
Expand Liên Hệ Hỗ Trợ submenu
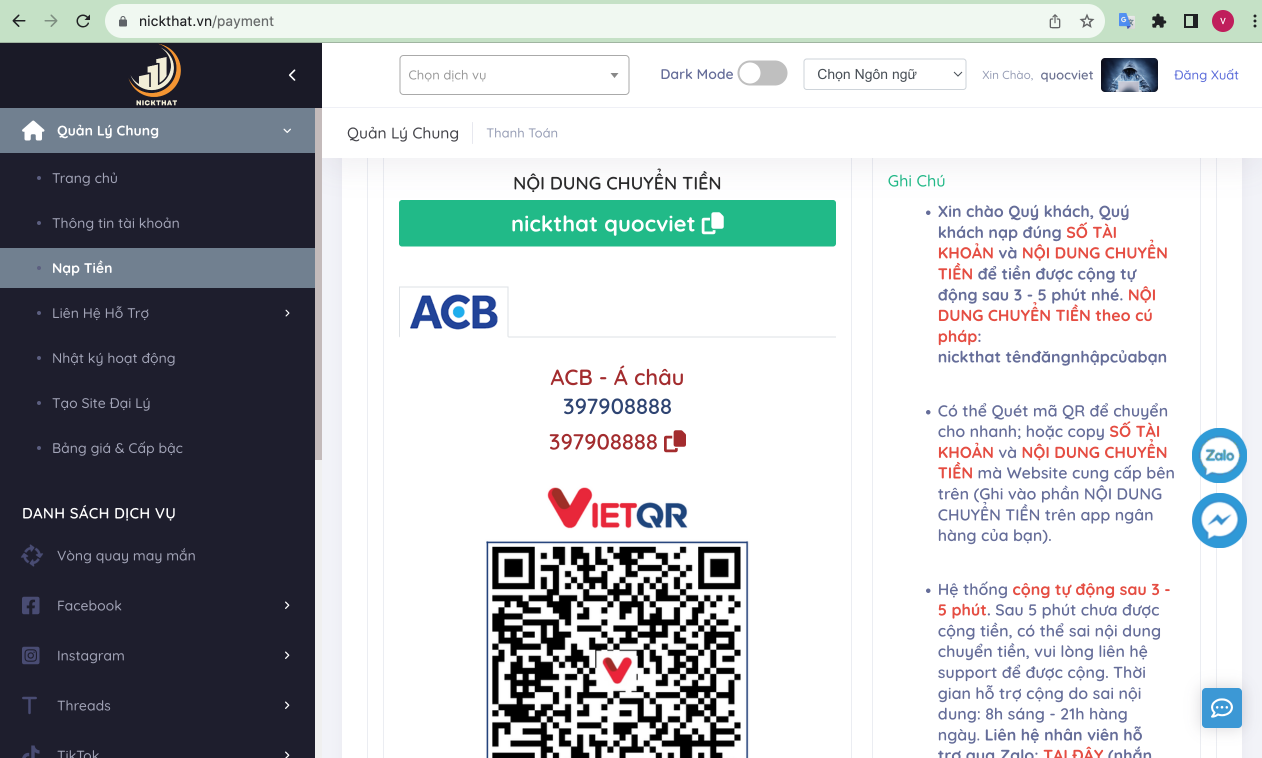point(287,313)
